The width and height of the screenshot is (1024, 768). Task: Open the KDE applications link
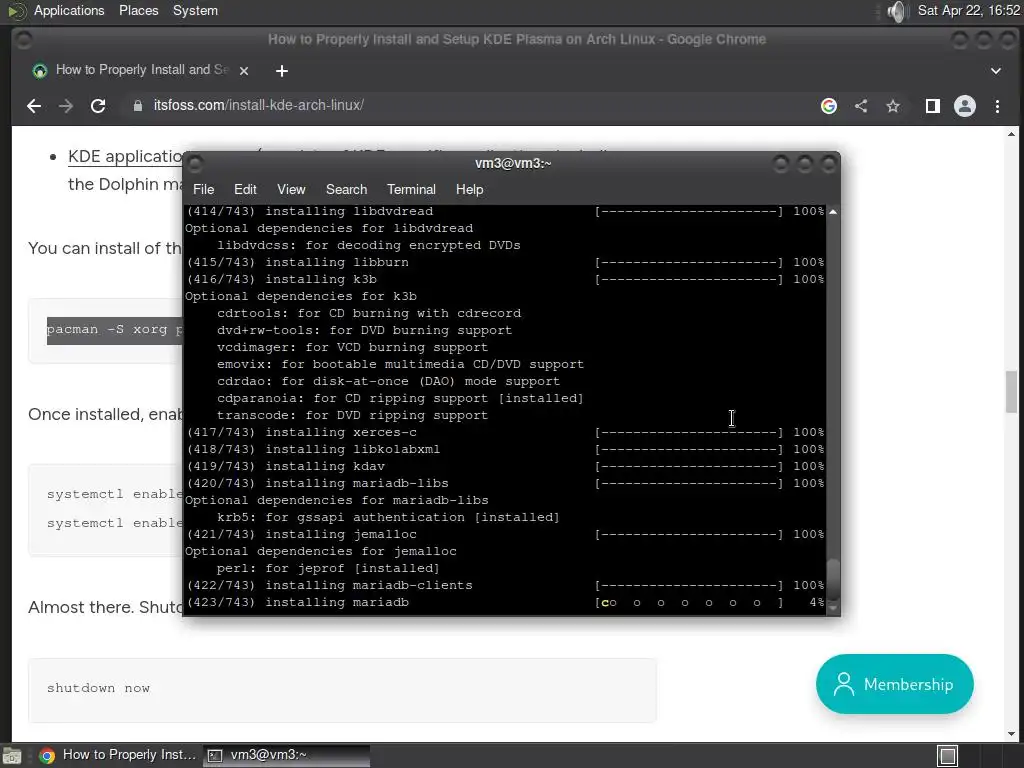pos(125,157)
